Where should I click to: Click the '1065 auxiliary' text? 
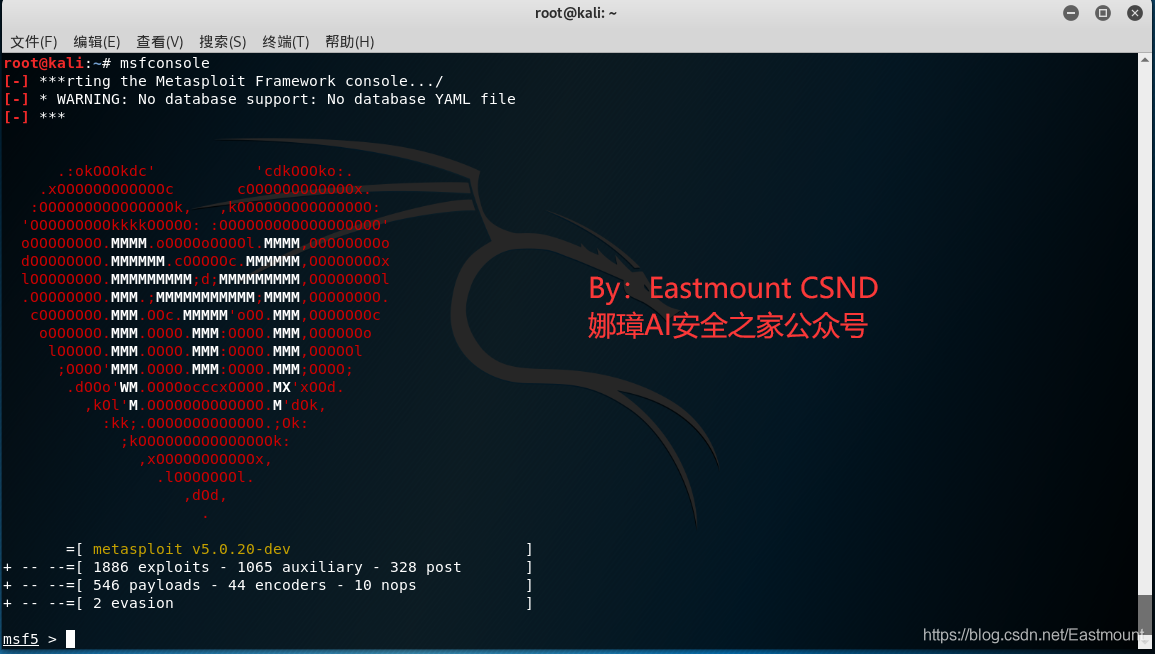pyautogui.click(x=300, y=567)
